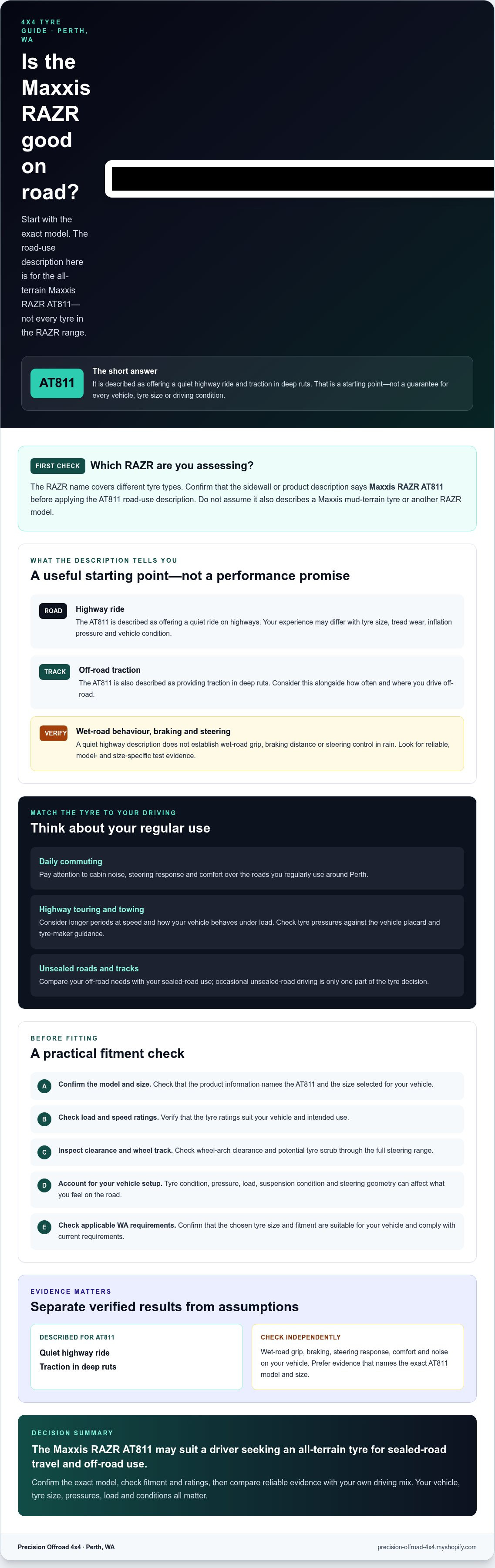
Task: Select step B circle marker
Action: point(44,1119)
